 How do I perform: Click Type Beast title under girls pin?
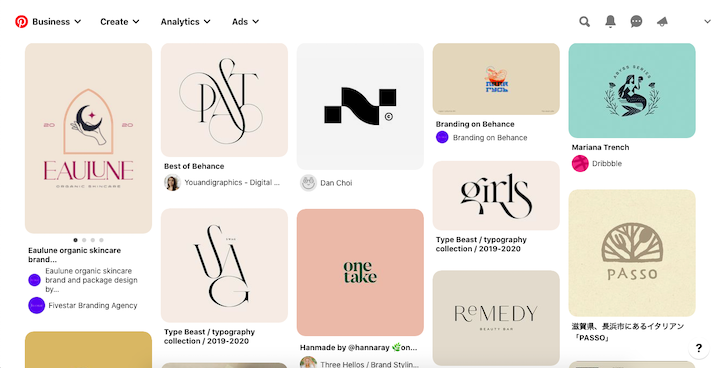[x=481, y=244]
